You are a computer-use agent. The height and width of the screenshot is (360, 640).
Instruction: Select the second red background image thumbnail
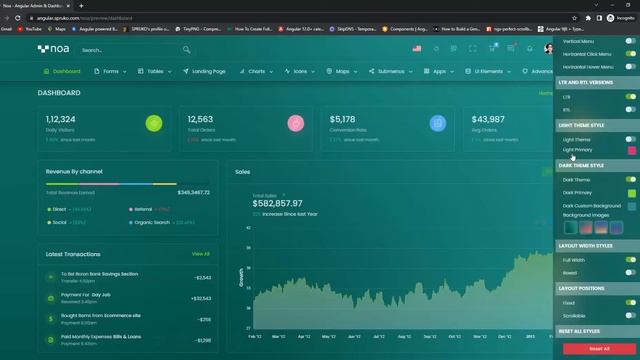(586, 227)
